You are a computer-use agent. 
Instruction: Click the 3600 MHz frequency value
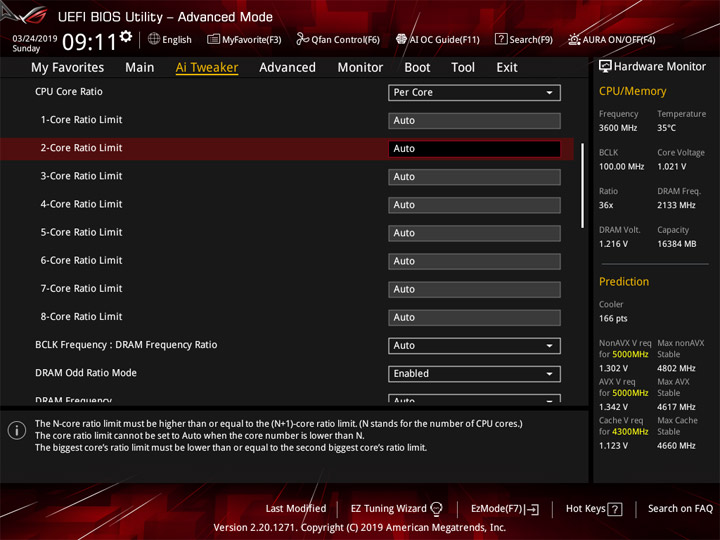click(x=618, y=128)
